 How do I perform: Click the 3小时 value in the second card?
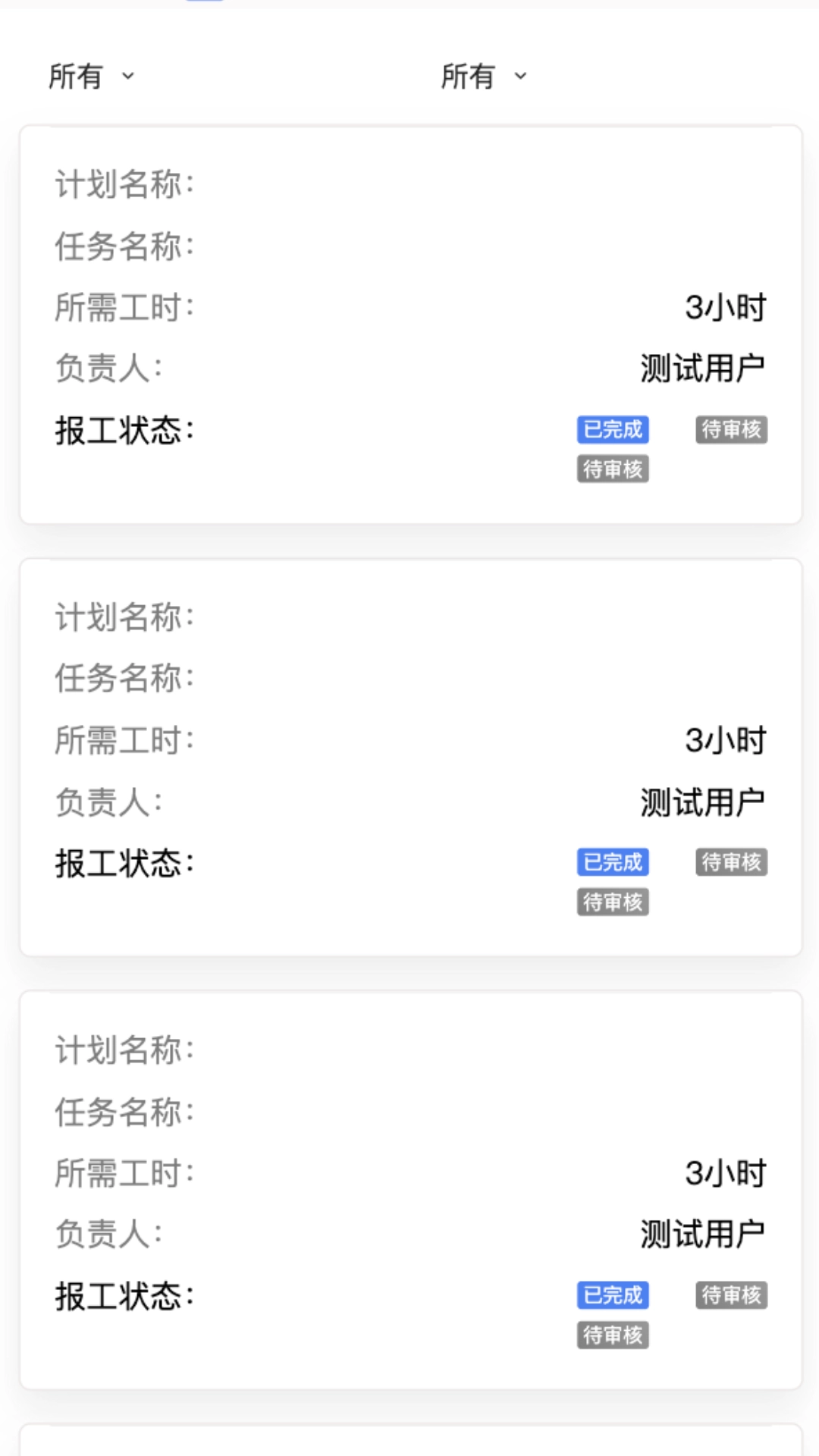[x=725, y=741]
